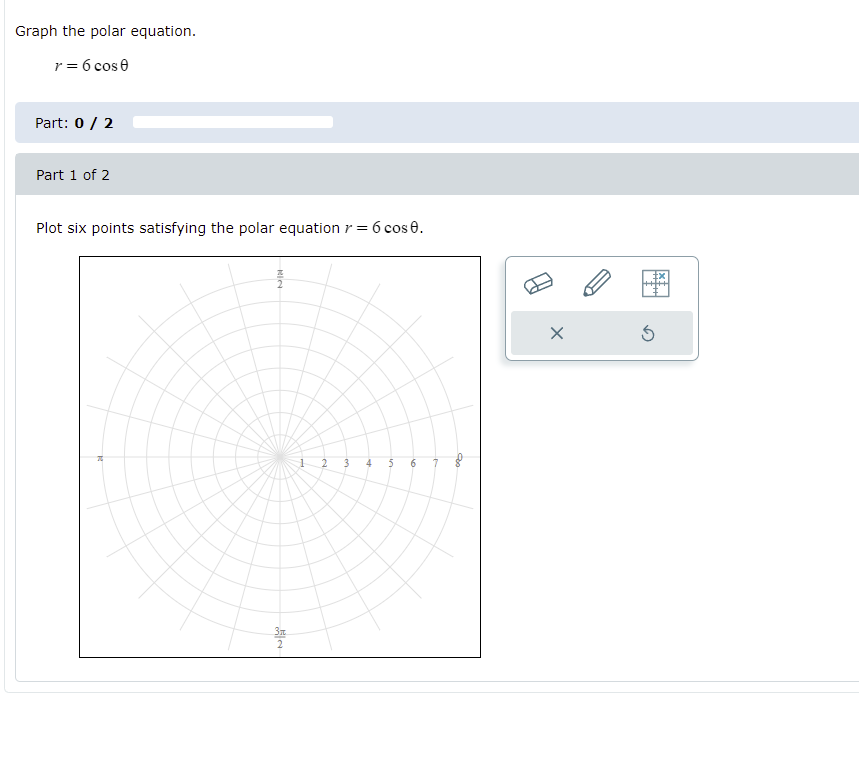Click the Part 1 of 2 header
Image resolution: width=859 pixels, height=779 pixels.
(x=437, y=175)
